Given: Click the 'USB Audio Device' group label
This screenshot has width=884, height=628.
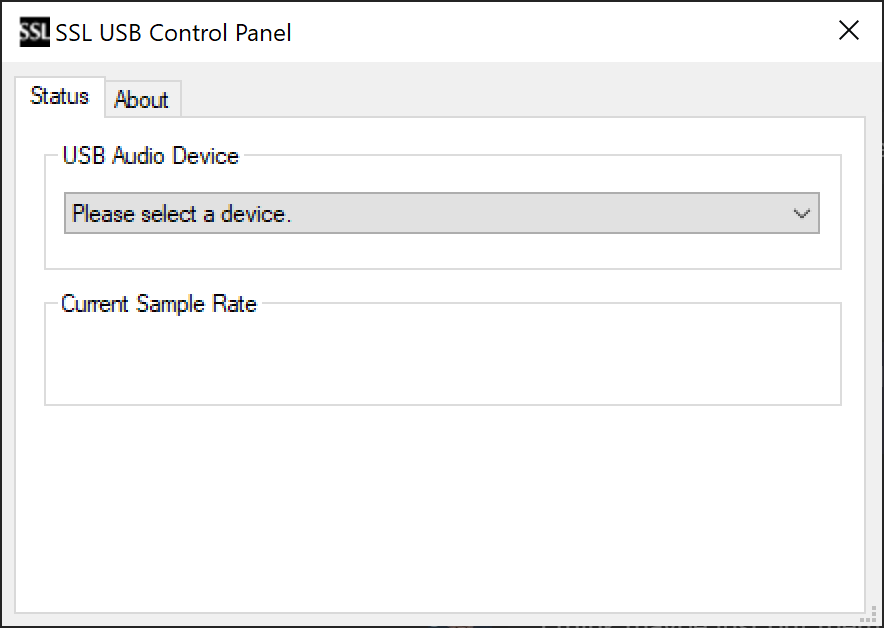Looking at the screenshot, I should pyautogui.click(x=151, y=156).
